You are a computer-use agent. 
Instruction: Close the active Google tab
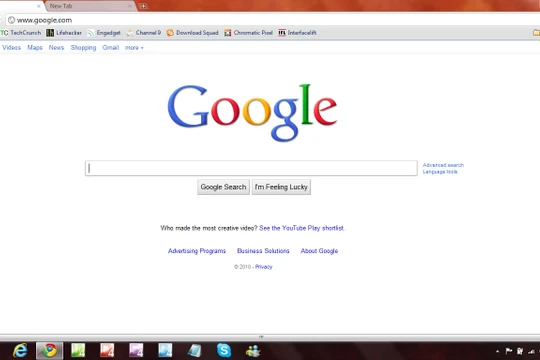point(39,6)
